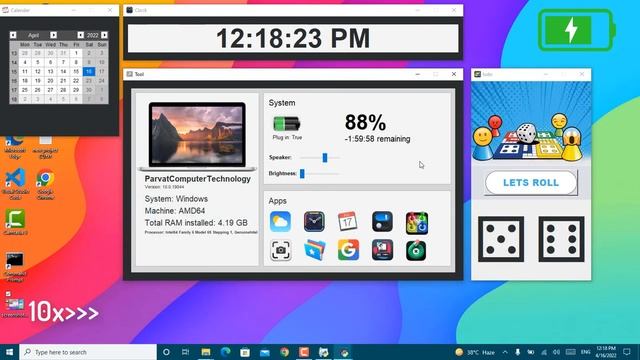Open the dark control-switch app icon in Apps
640x360 pixels.
click(382, 222)
